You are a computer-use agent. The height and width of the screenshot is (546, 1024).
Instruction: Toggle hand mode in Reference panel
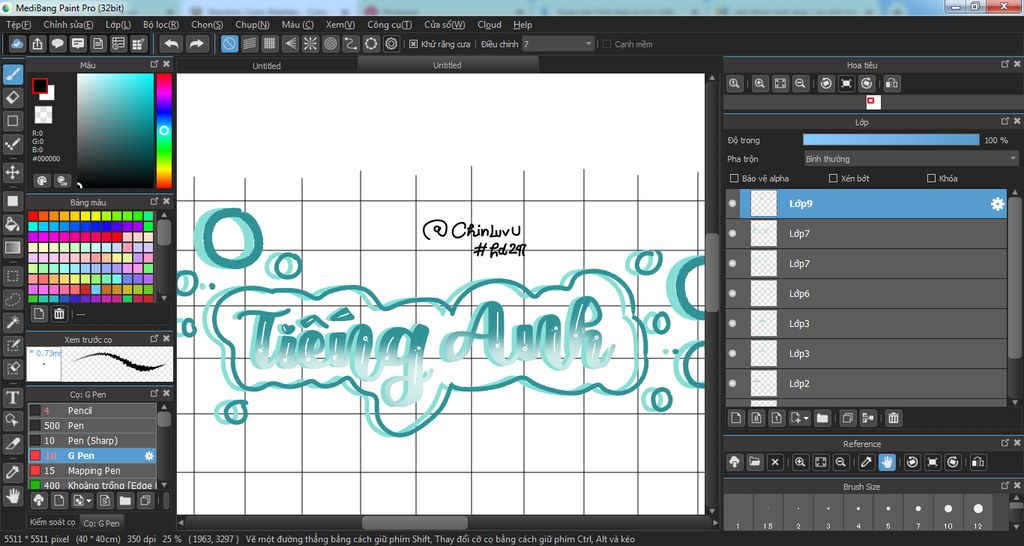[x=886, y=462]
